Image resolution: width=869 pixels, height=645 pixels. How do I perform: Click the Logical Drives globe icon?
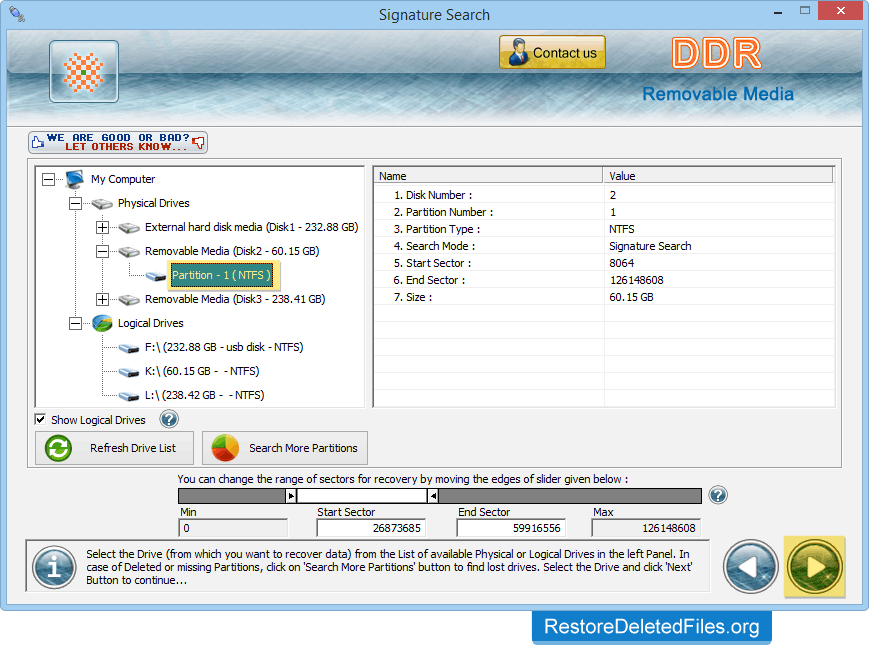(x=103, y=323)
